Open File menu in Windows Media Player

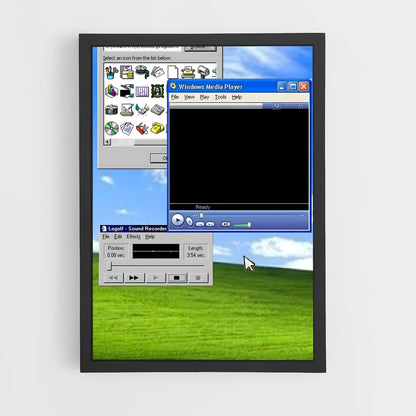coord(175,97)
